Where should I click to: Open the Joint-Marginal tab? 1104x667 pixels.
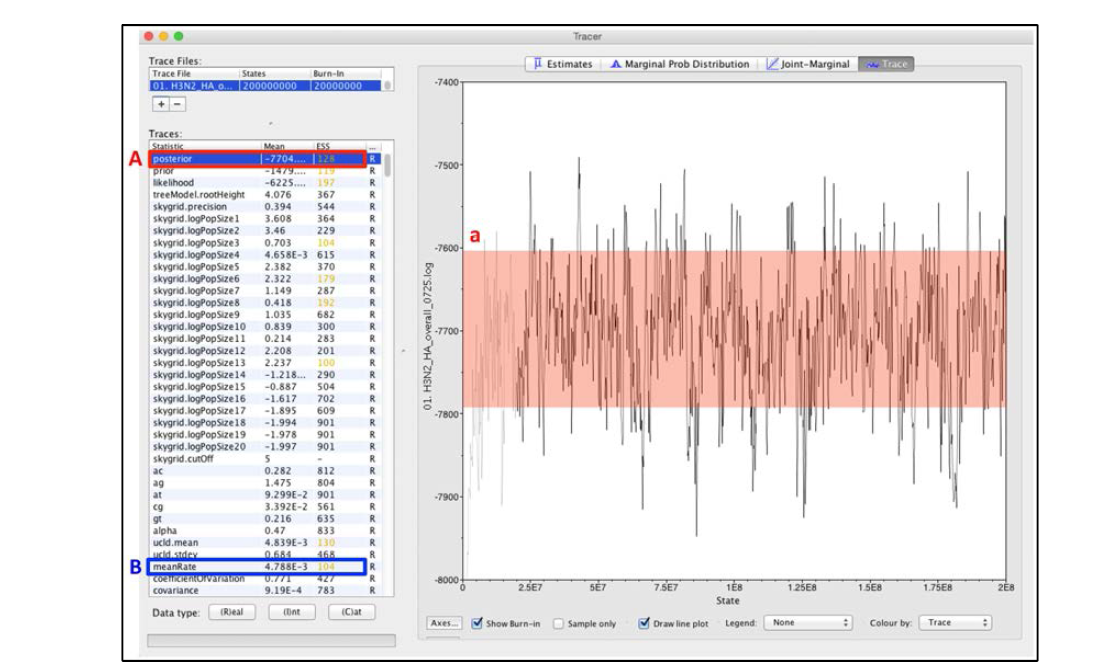(808, 64)
